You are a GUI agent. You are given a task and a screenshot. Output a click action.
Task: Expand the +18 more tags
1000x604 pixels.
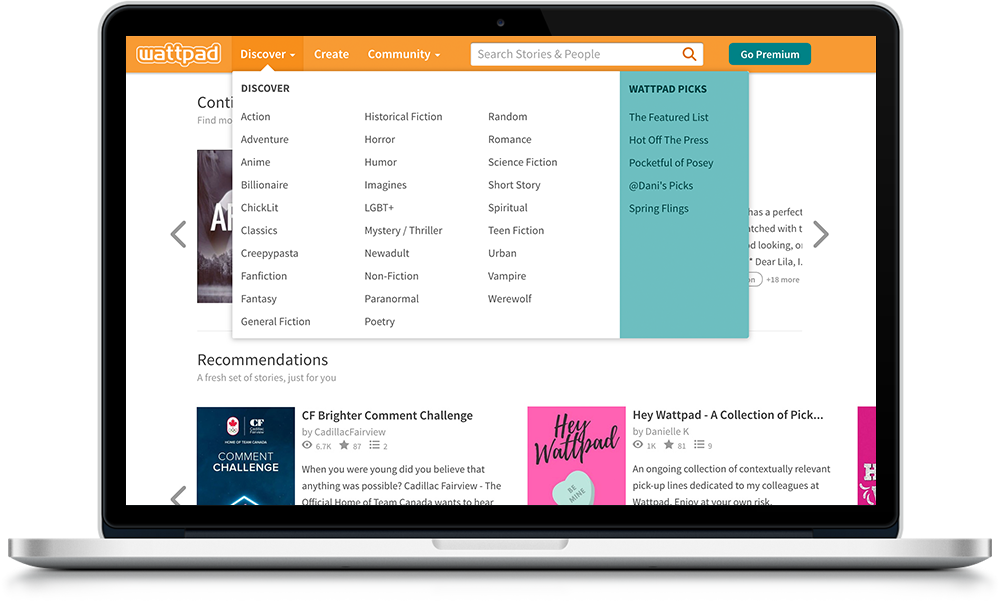(783, 279)
